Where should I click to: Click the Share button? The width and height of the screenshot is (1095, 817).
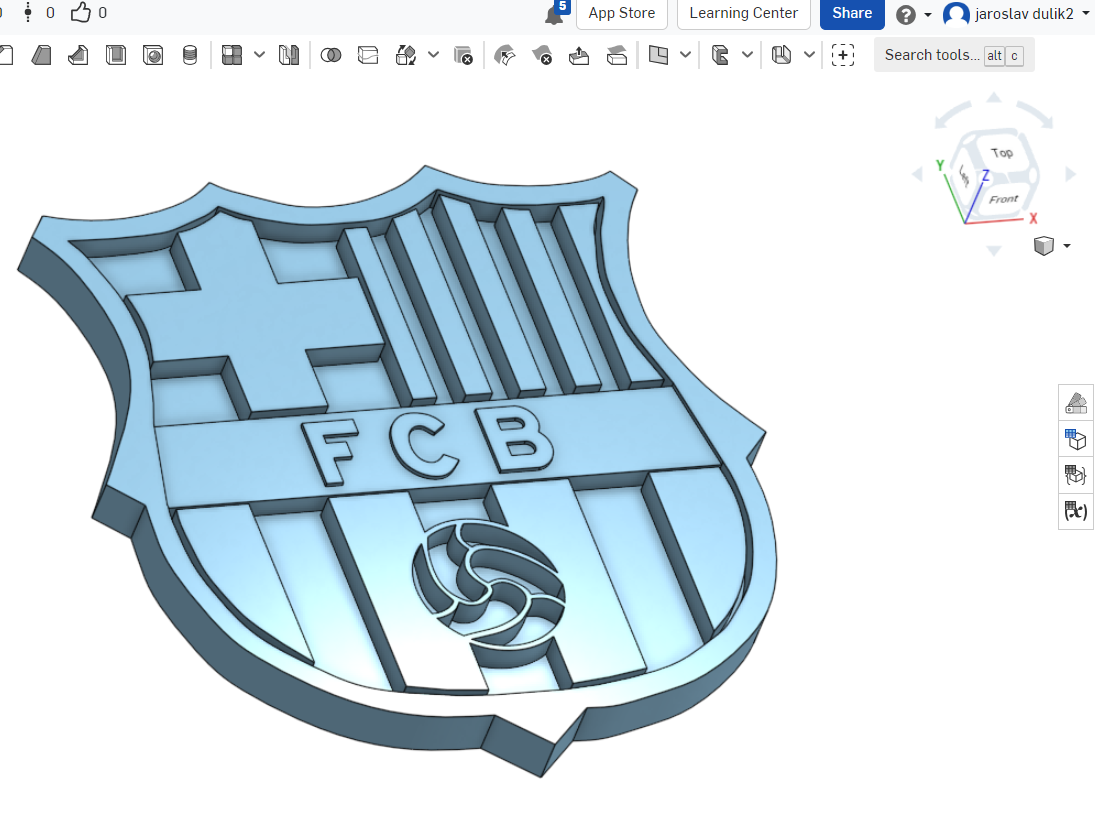pos(852,13)
